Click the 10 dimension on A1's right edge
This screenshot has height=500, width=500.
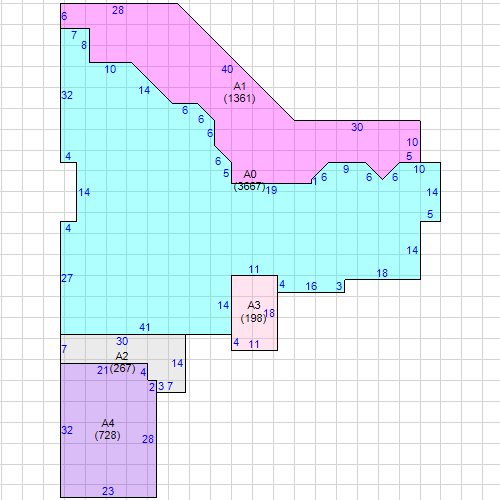pyautogui.click(x=412, y=142)
